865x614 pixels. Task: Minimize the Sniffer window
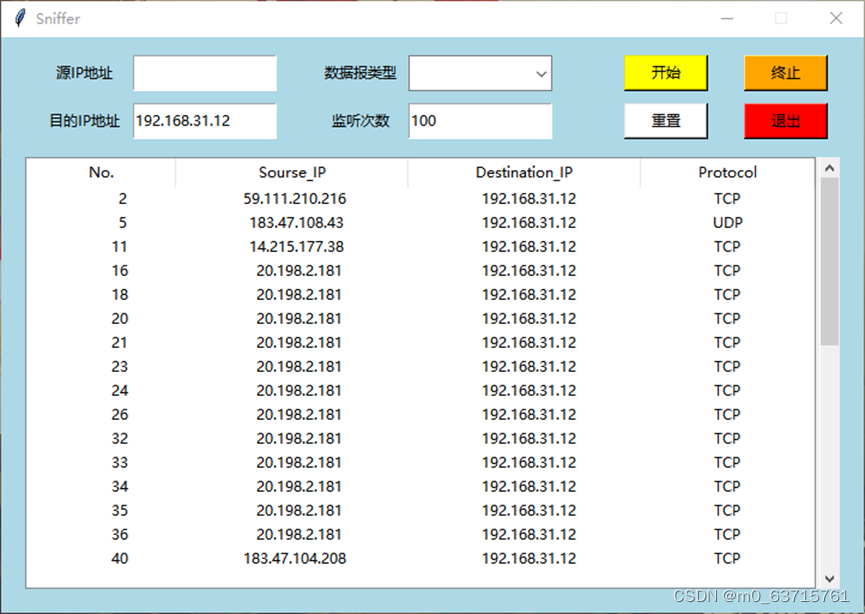pyautogui.click(x=727, y=18)
